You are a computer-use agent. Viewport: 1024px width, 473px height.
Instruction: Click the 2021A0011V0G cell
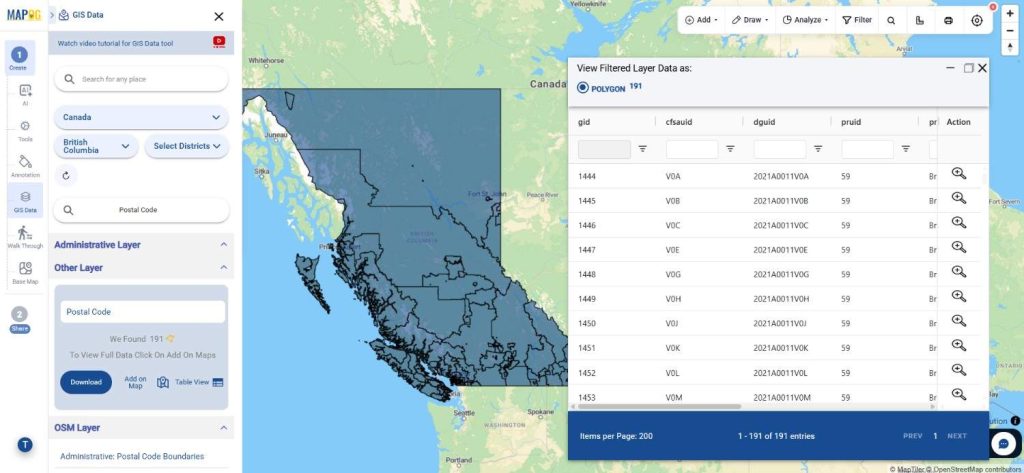781,274
